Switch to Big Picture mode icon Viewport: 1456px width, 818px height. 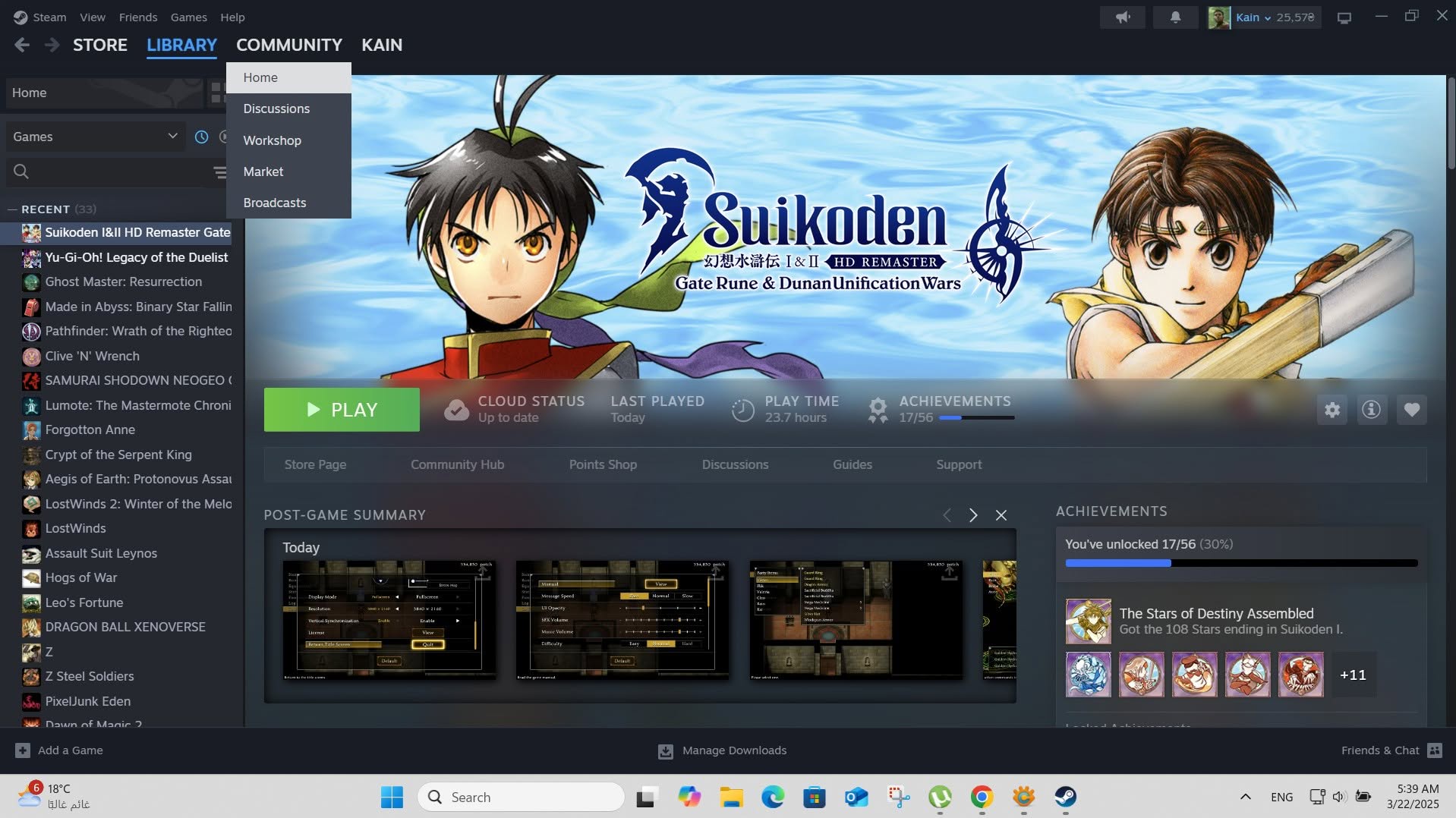[x=1344, y=17]
